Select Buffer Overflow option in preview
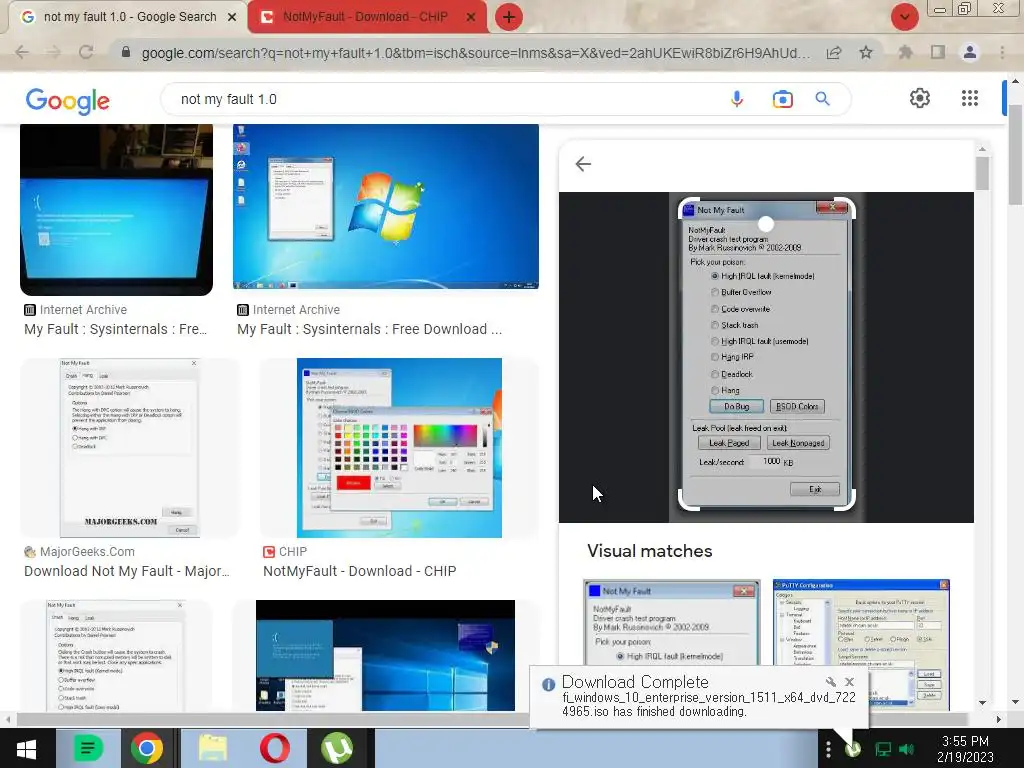The image size is (1024, 768). [741, 292]
